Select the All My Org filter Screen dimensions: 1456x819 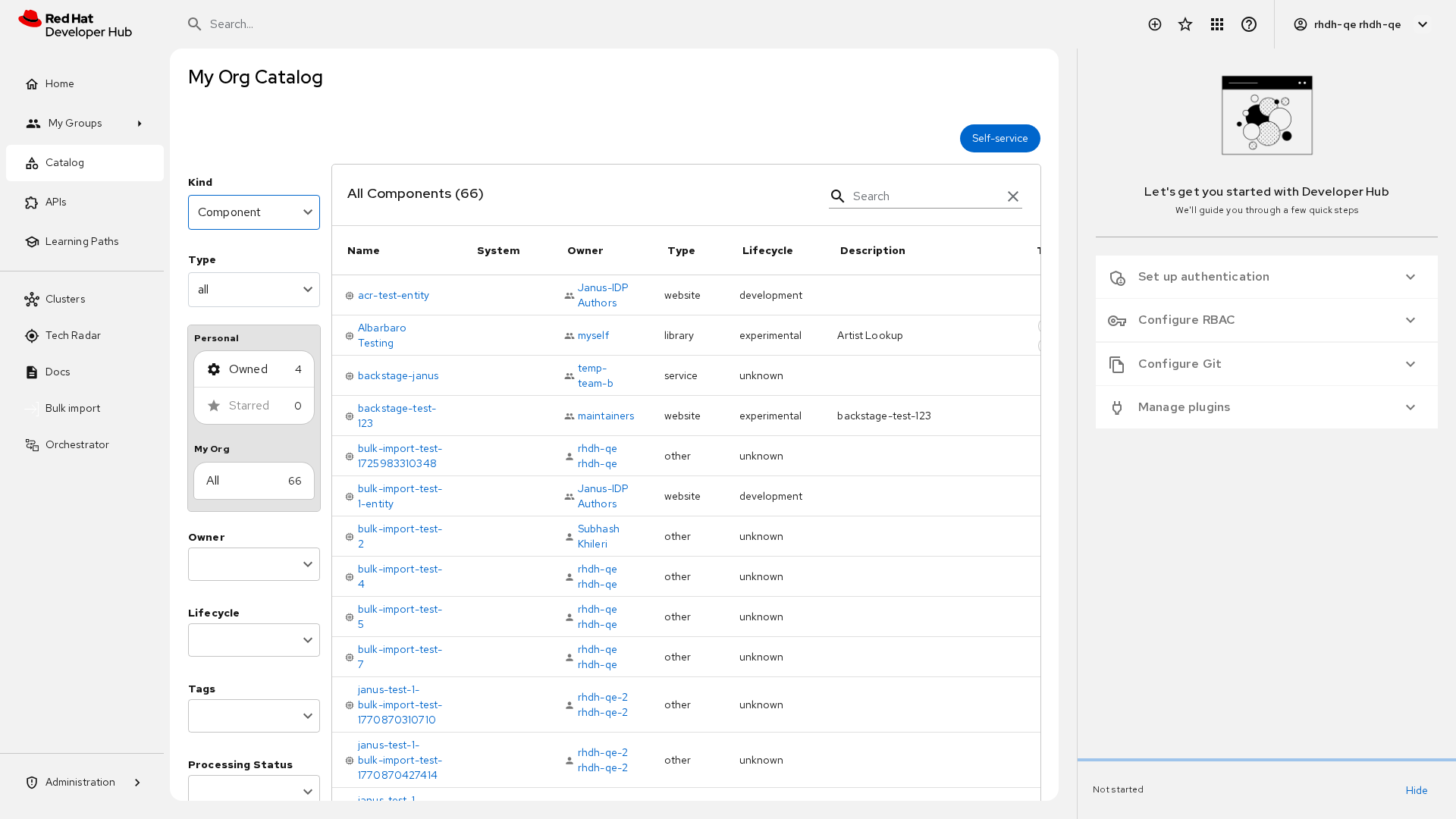pos(254,481)
